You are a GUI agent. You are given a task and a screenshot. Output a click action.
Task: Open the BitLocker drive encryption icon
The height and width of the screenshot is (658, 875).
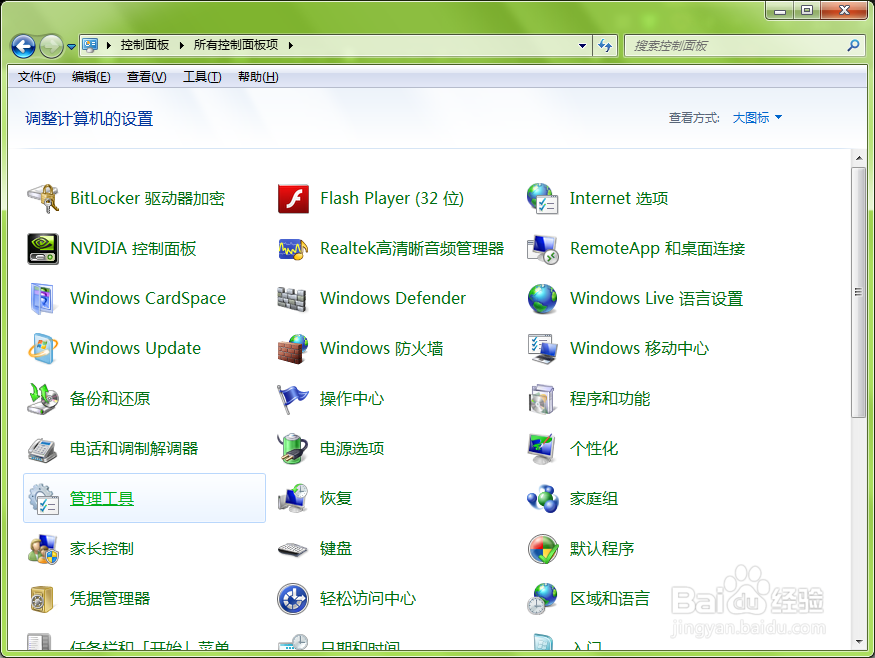point(43,199)
